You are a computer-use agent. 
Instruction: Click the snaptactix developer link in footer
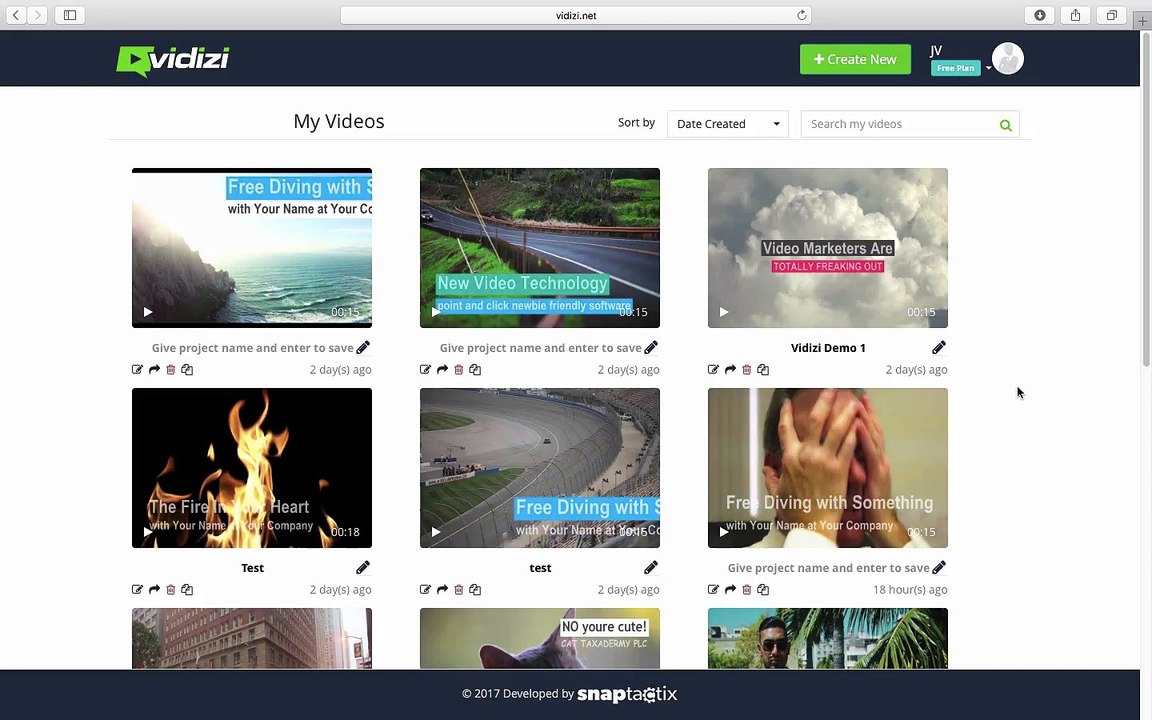point(627,694)
